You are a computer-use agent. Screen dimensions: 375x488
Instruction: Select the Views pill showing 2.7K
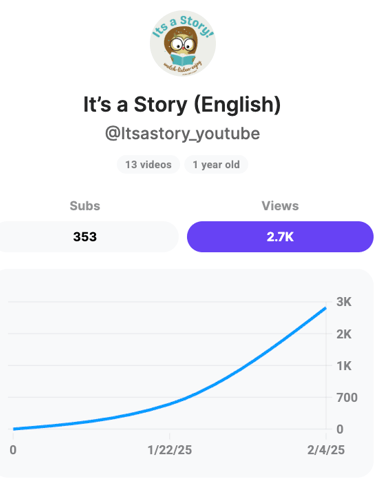point(280,237)
